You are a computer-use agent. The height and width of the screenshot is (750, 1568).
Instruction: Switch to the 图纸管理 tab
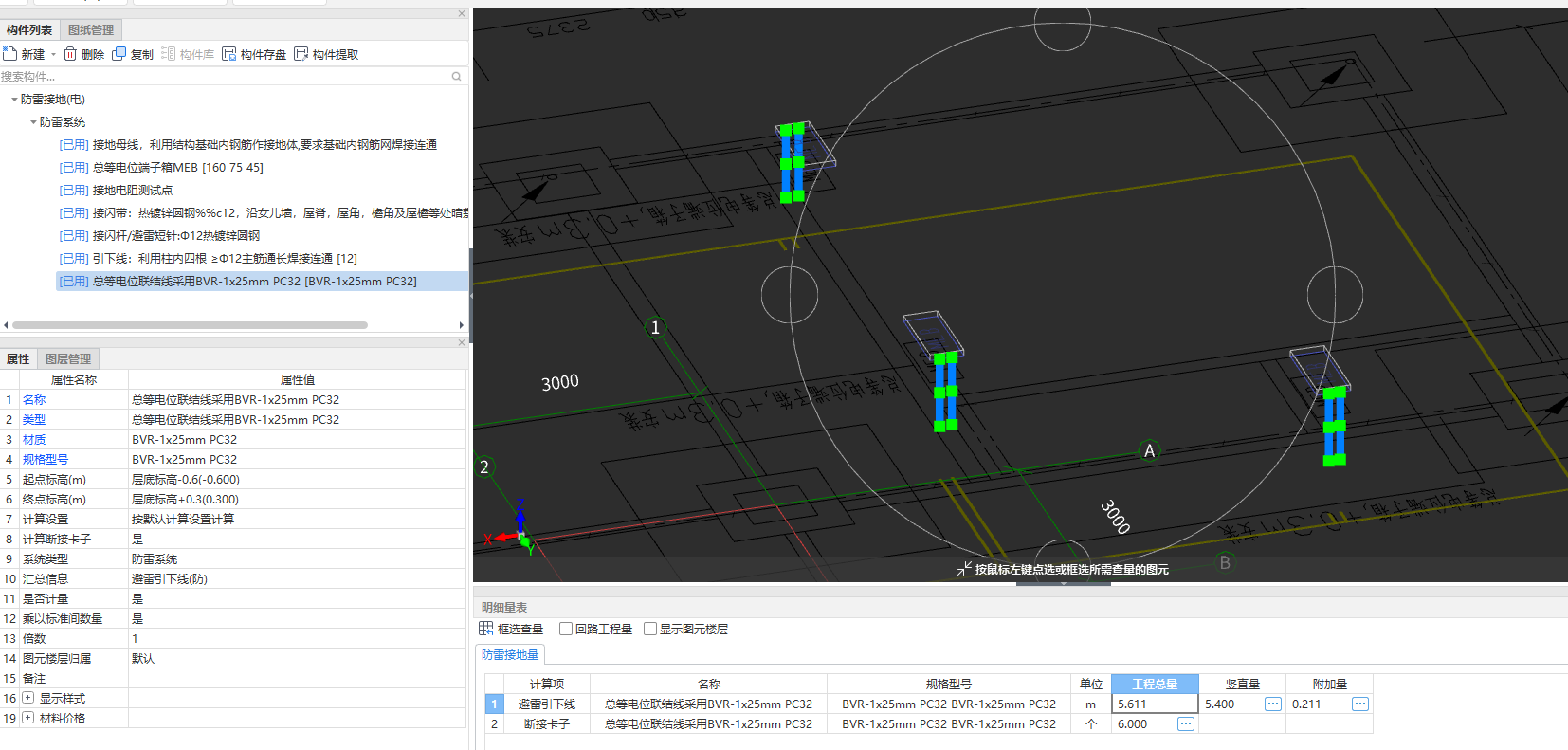pos(91,30)
